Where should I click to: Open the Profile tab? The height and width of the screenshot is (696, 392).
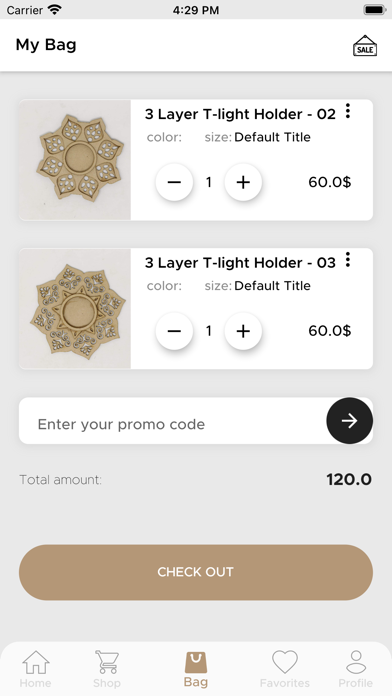pyautogui.click(x=356, y=669)
